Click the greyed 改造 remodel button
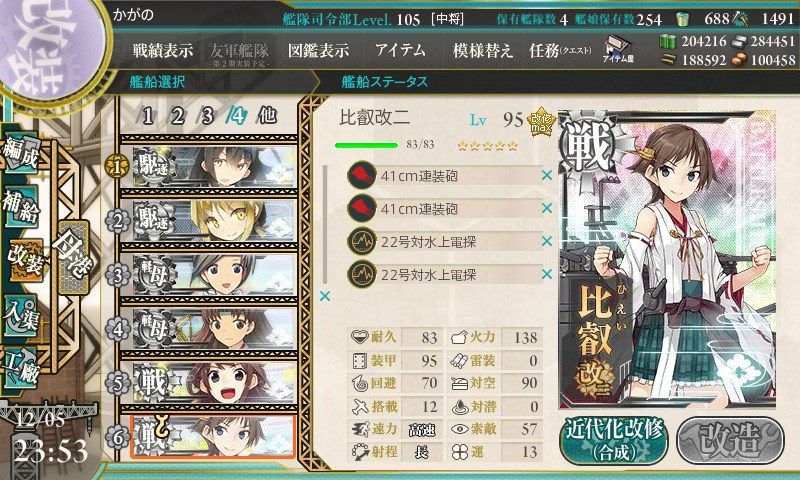This screenshot has height=480, width=800. 731,440
